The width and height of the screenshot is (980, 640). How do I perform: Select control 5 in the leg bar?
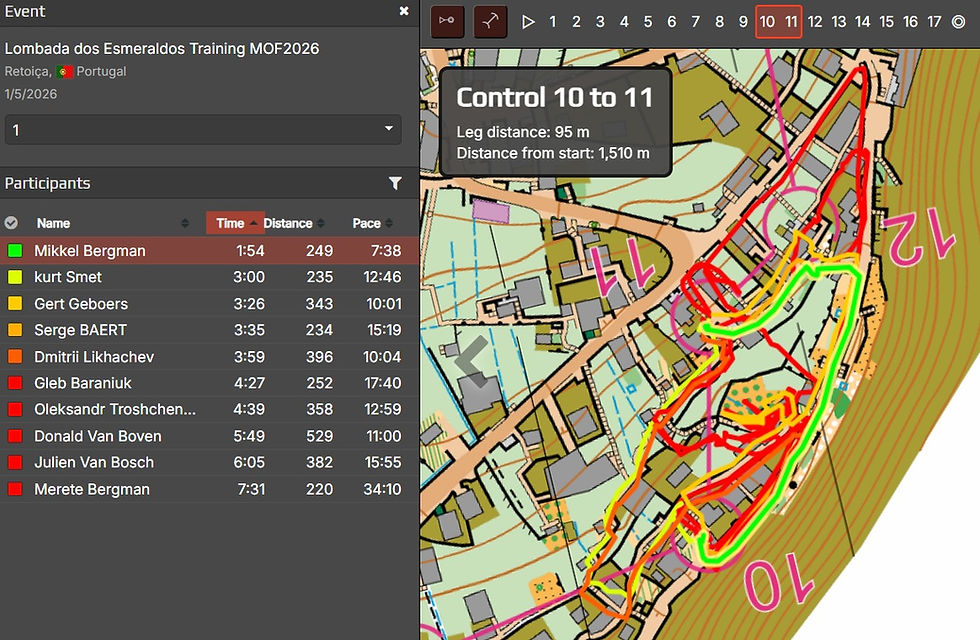coord(648,21)
